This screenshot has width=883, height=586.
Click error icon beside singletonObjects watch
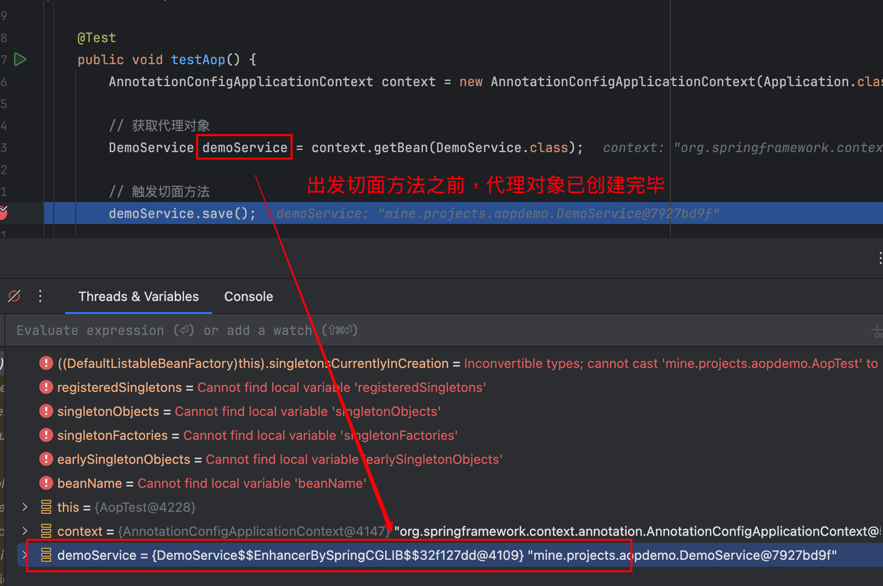point(46,412)
